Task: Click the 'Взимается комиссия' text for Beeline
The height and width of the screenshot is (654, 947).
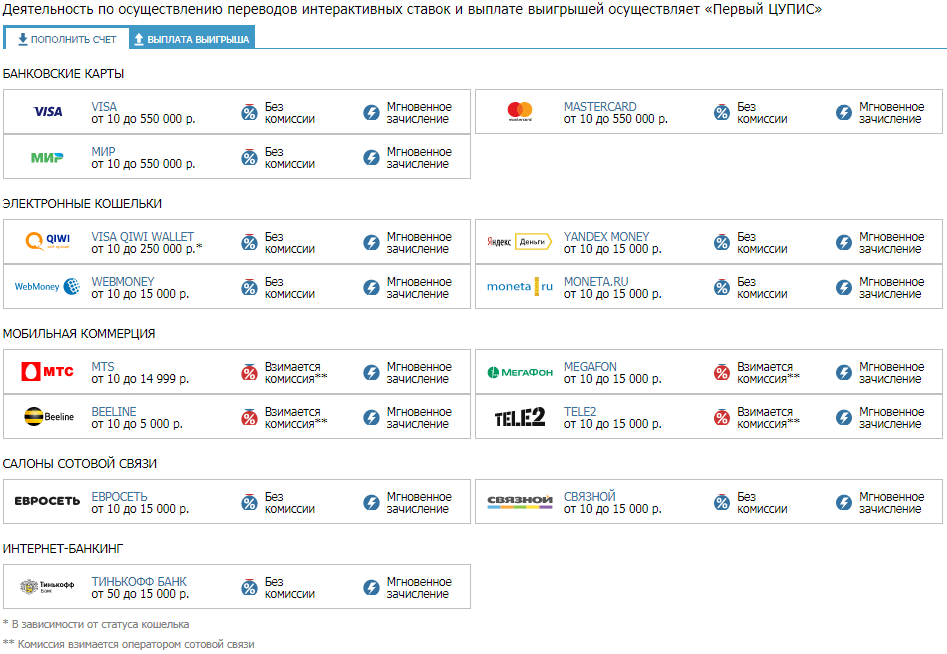Action: (296, 418)
